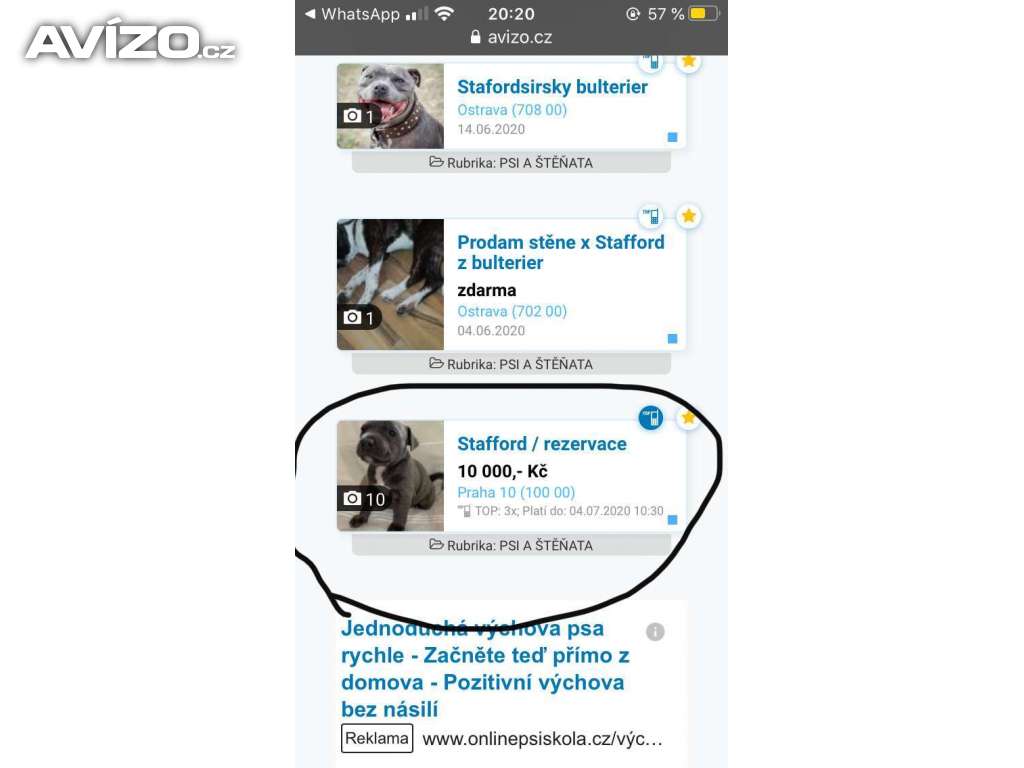Star the Stafordsirsky bulterier listing
The width and height of the screenshot is (1024, 768).
(688, 62)
